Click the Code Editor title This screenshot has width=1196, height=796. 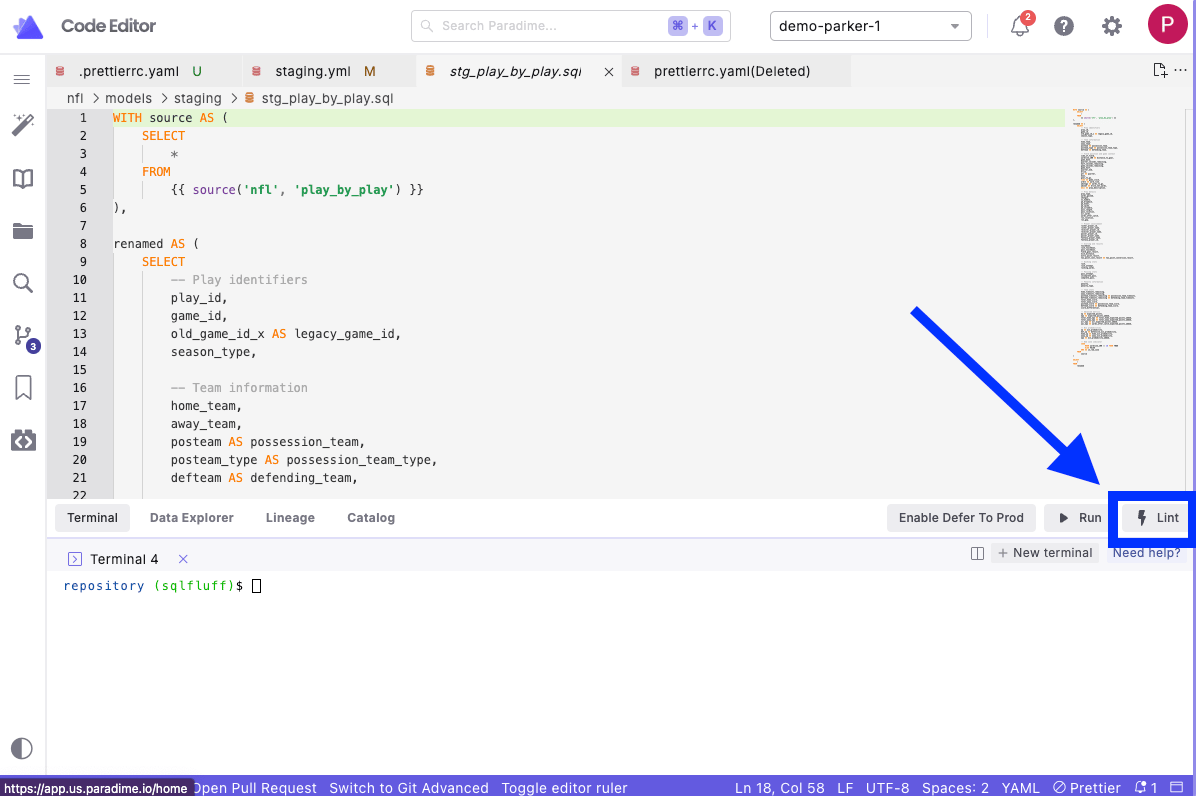click(108, 26)
